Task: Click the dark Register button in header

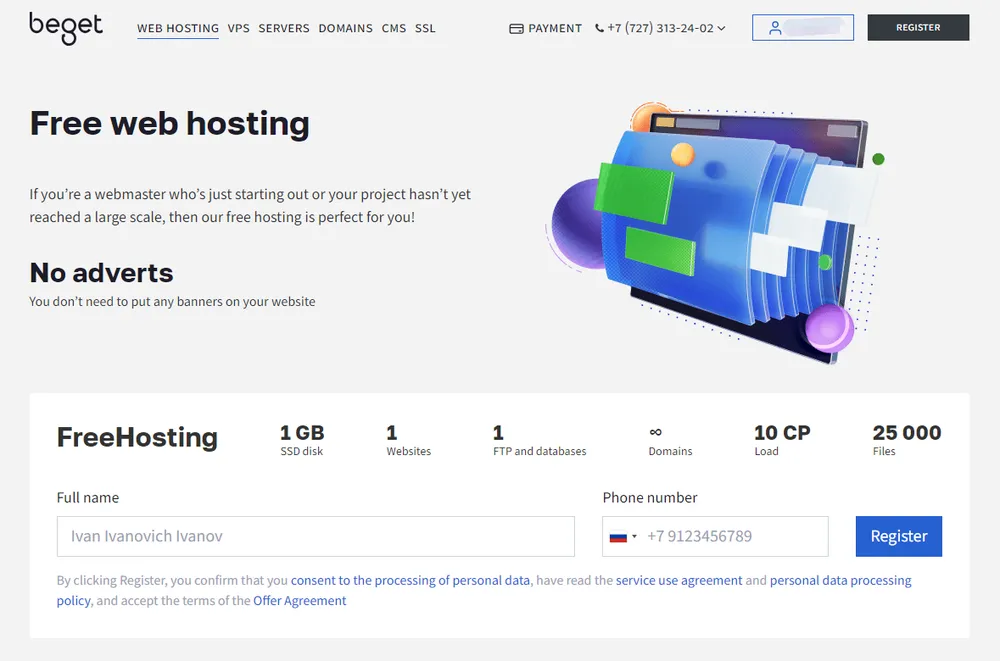Action: click(x=918, y=28)
